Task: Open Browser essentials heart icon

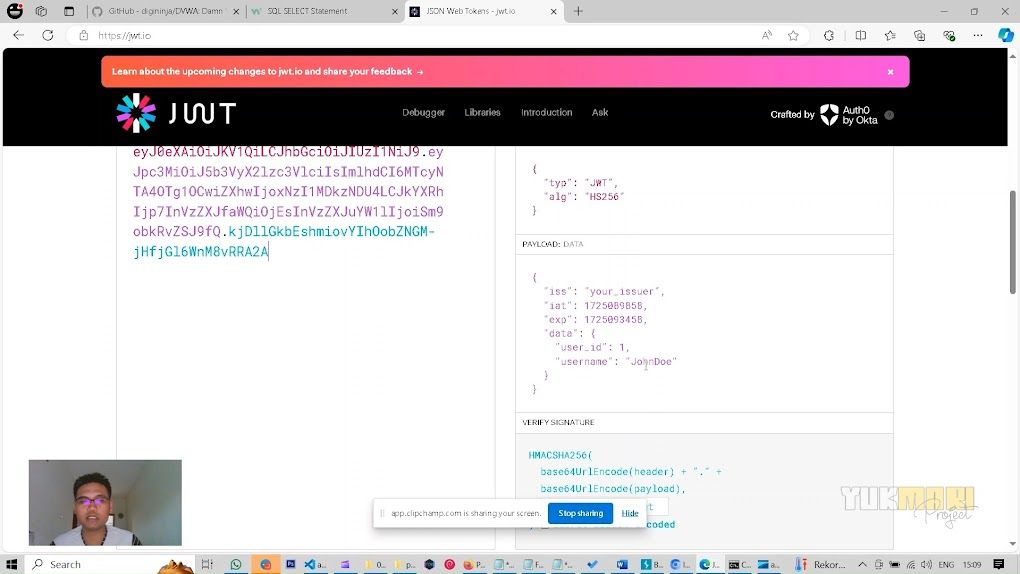Action: (949, 35)
